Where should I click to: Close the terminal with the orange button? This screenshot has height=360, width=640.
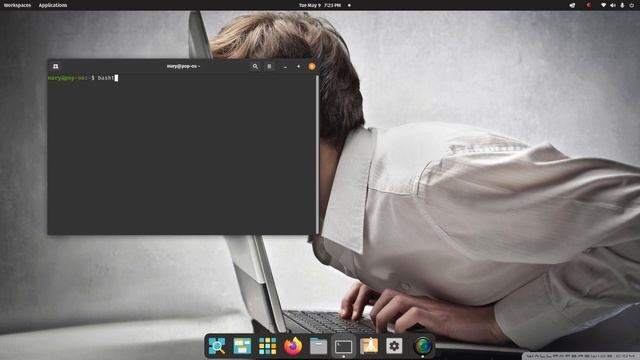click(312, 66)
